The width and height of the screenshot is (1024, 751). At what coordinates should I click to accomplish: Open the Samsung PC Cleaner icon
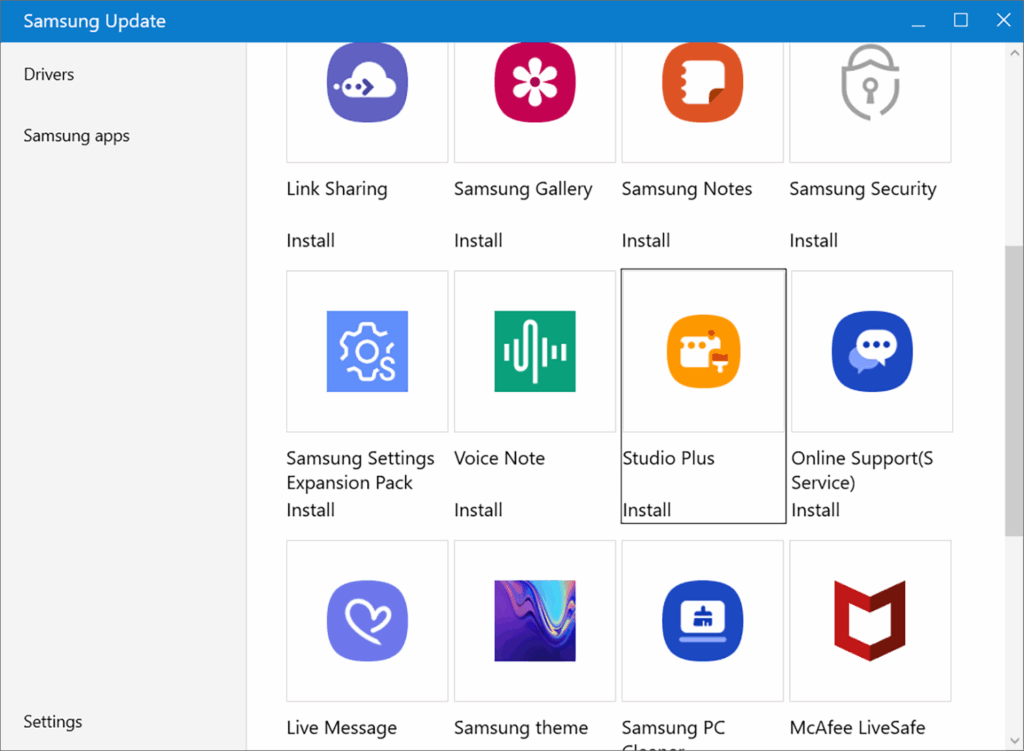[x=703, y=620]
